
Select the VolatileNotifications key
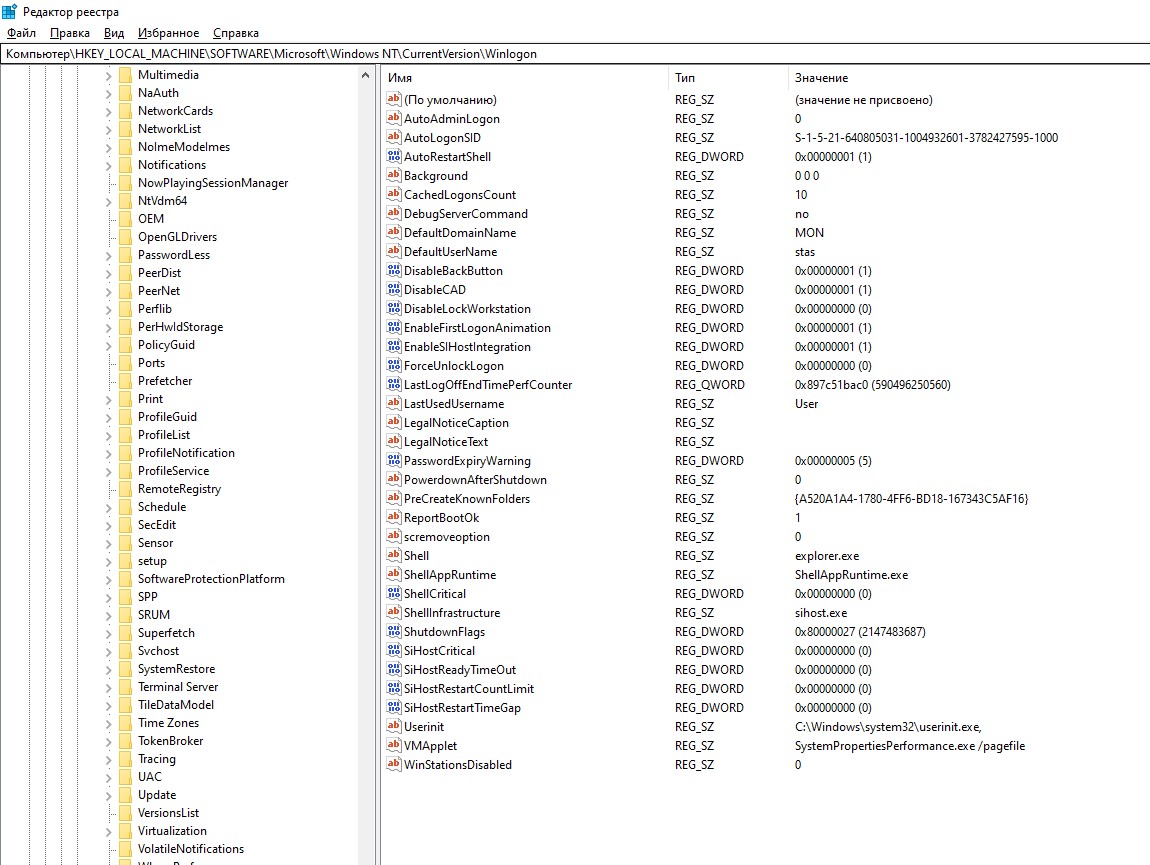[191, 849]
